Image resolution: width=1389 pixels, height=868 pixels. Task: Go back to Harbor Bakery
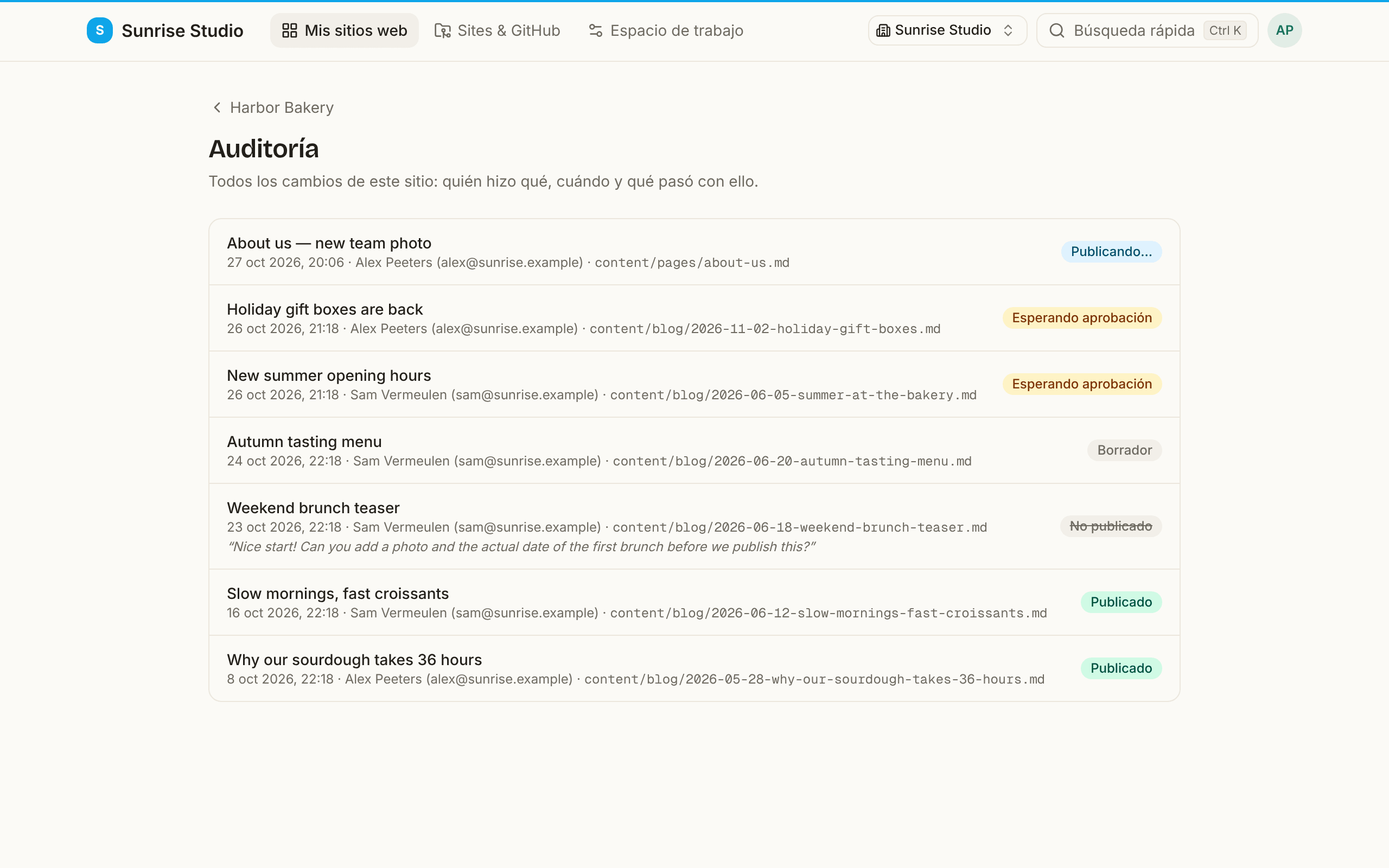pos(273,107)
